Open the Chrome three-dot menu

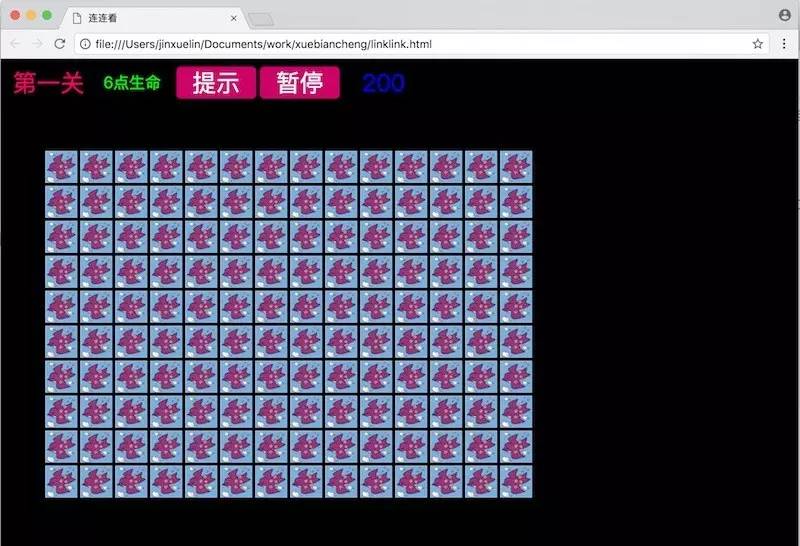click(x=784, y=44)
